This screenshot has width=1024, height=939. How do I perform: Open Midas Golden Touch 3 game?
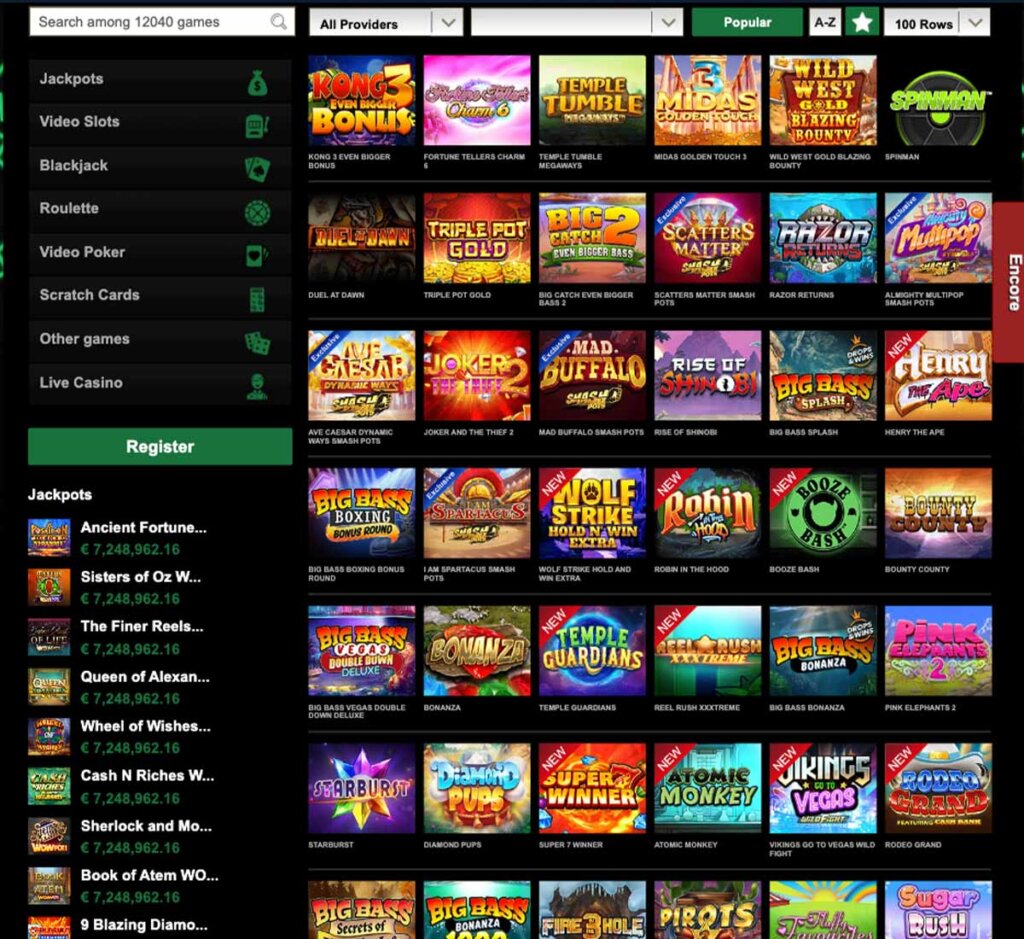(x=708, y=101)
